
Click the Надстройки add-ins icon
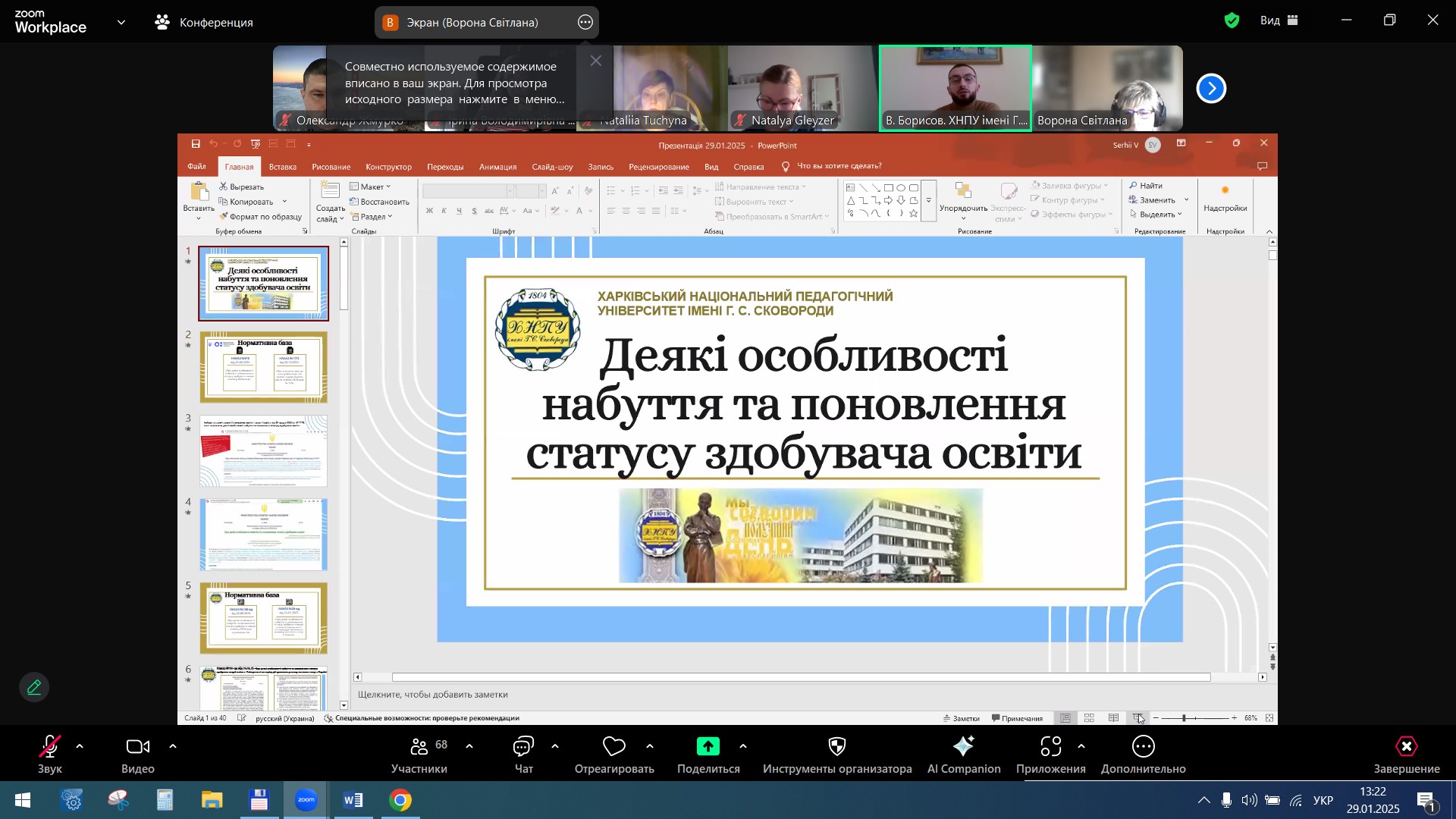(x=1225, y=191)
